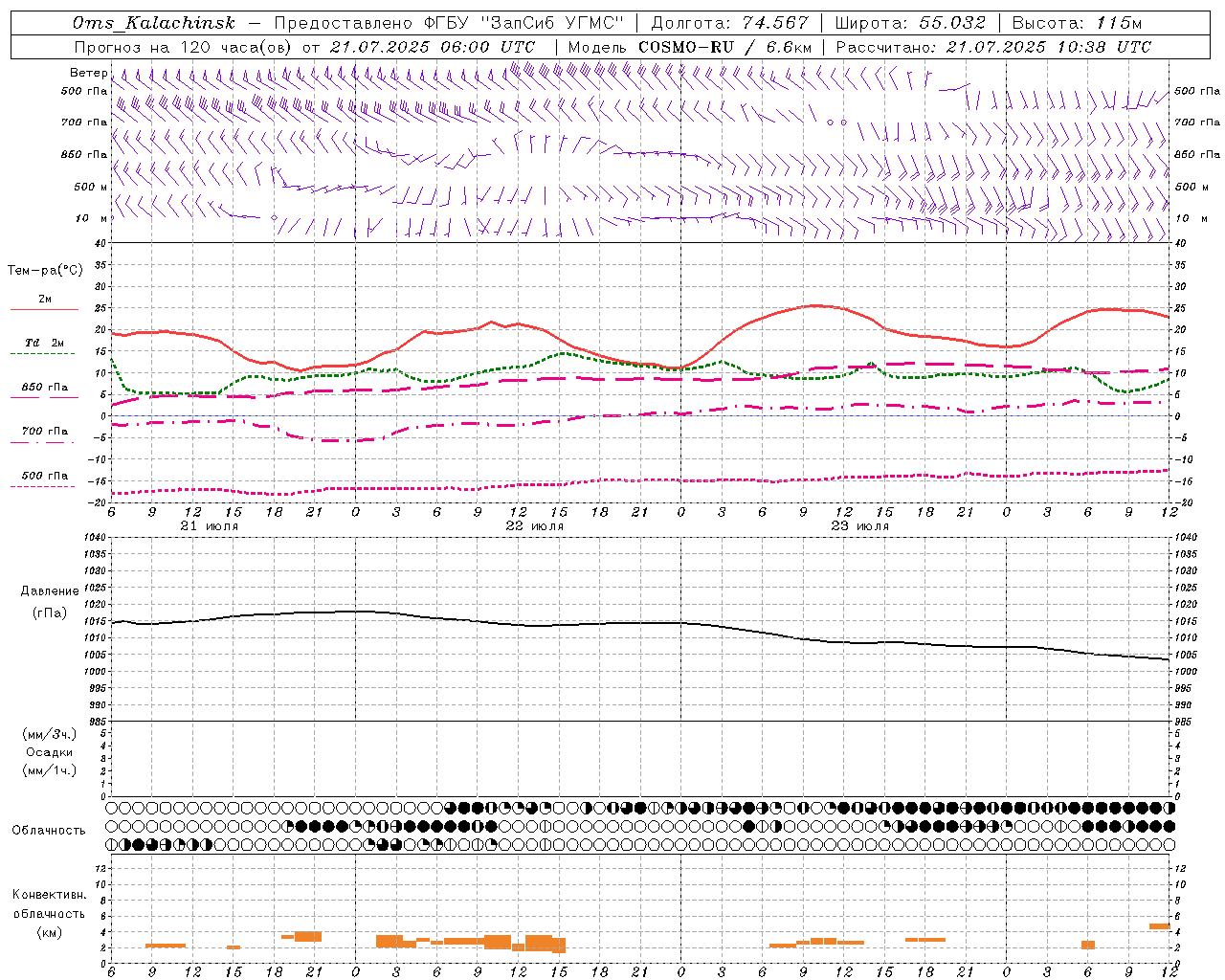Select the computed time 21.07.2025 10:38 UTC
This screenshot has height=980, width=1225.
click(x=1049, y=46)
